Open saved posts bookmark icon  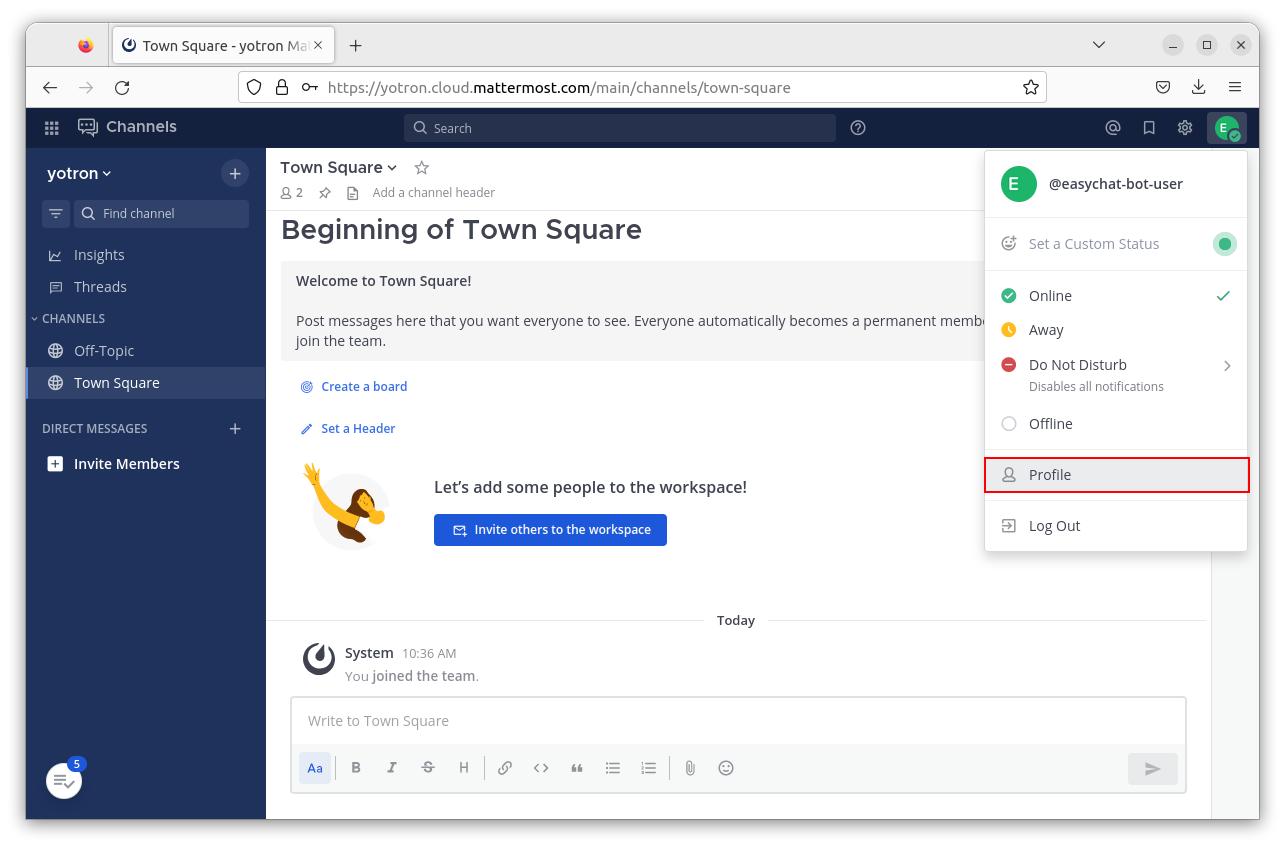click(1149, 128)
